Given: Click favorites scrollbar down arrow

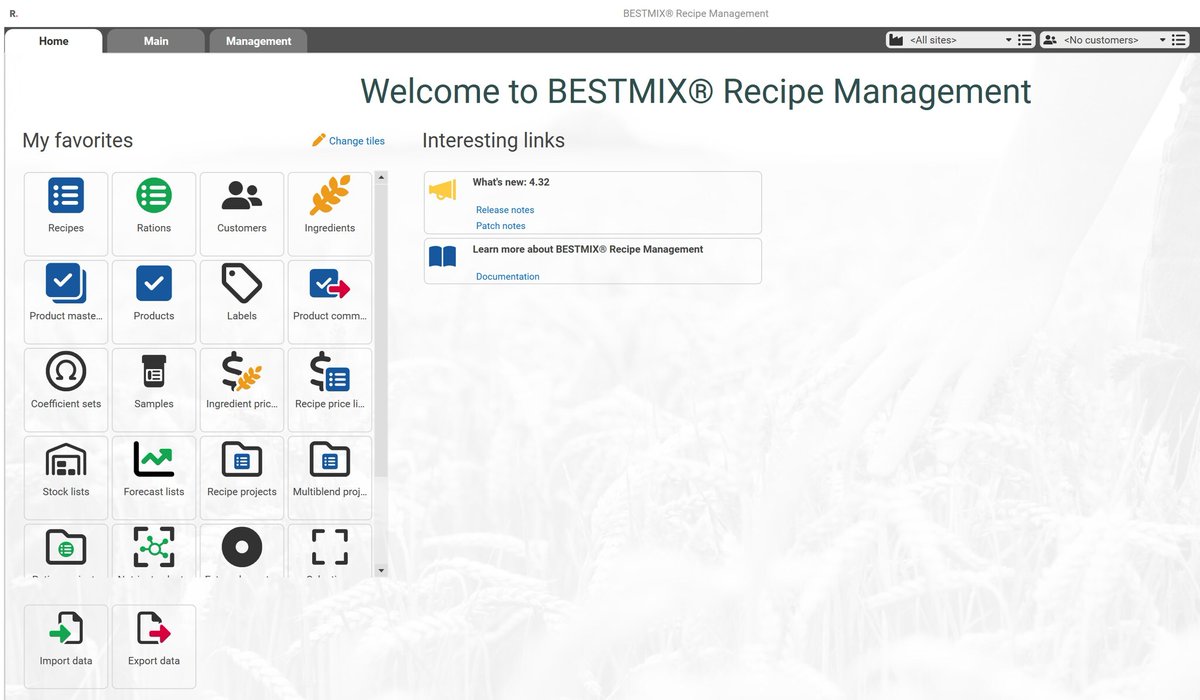Looking at the screenshot, I should click(380, 570).
